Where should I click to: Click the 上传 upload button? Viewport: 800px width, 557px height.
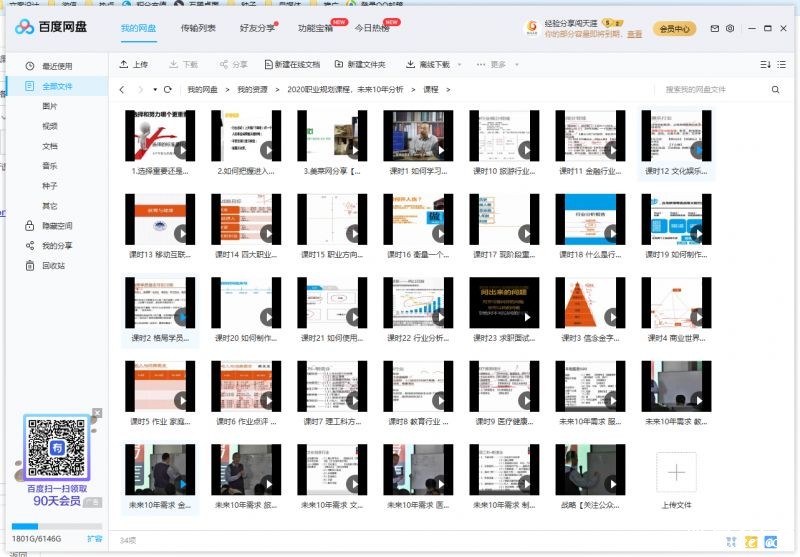point(134,64)
